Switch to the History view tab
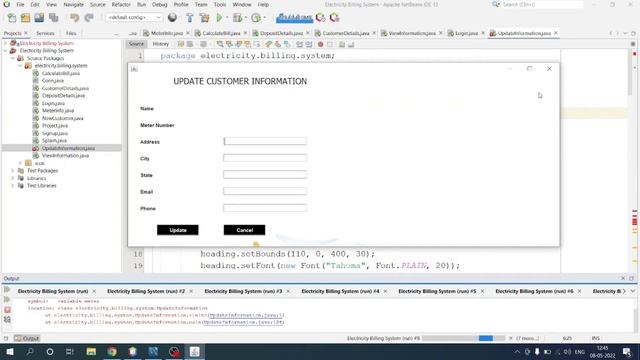640x360 pixels. pyautogui.click(x=160, y=44)
